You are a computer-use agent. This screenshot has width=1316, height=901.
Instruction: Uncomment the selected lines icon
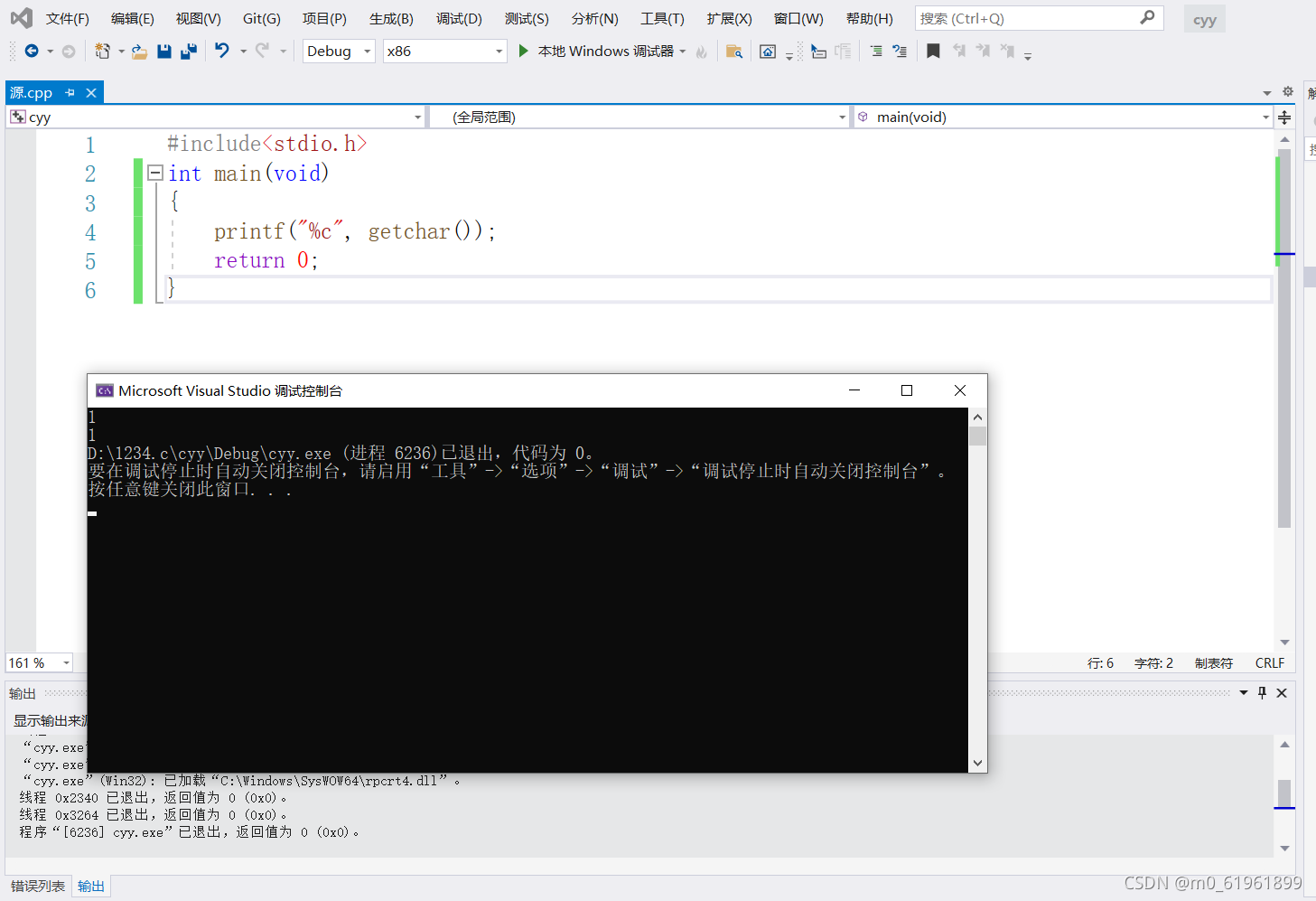pos(899,52)
